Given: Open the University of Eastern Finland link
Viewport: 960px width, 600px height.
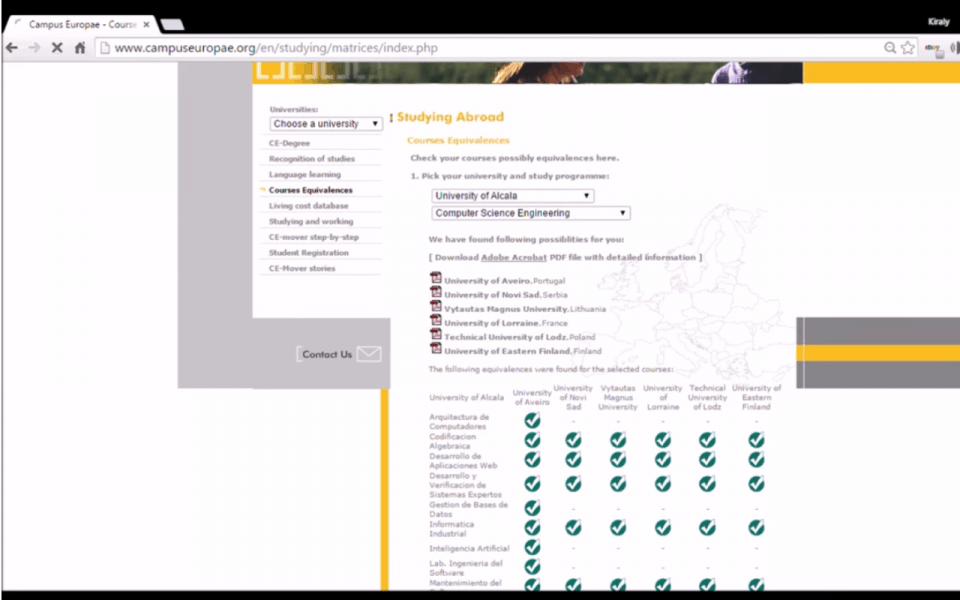Looking at the screenshot, I should point(507,351).
